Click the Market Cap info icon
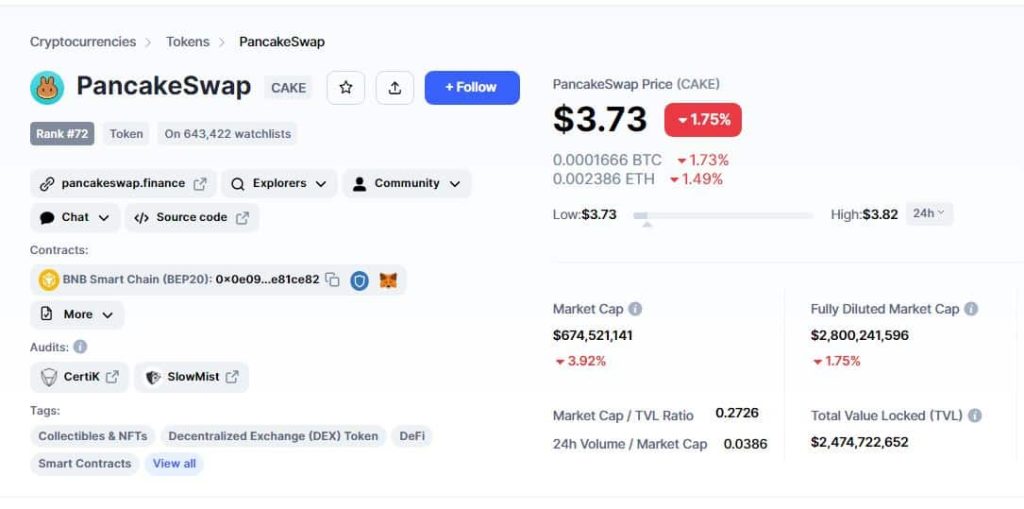The image size is (1024, 509). pos(635,308)
